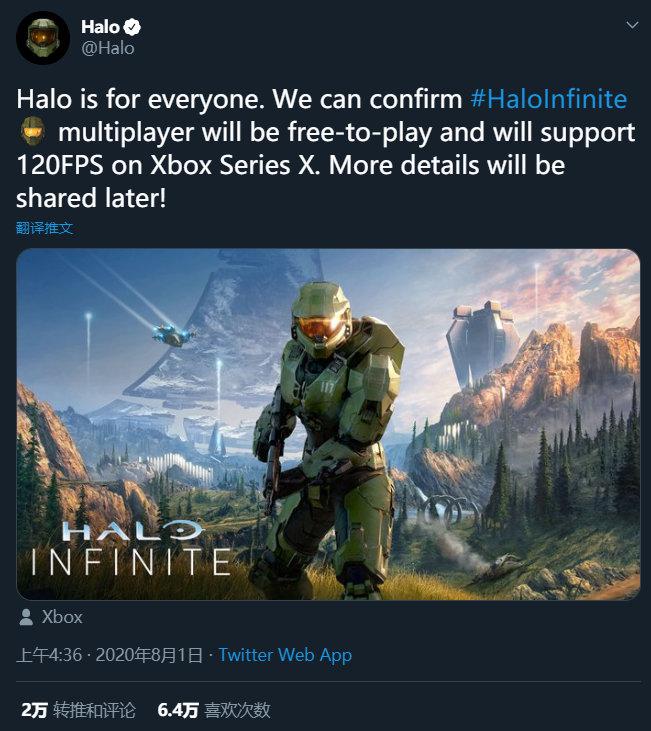
Task: Click the tweet date 2020年8月1日
Action: (149, 655)
